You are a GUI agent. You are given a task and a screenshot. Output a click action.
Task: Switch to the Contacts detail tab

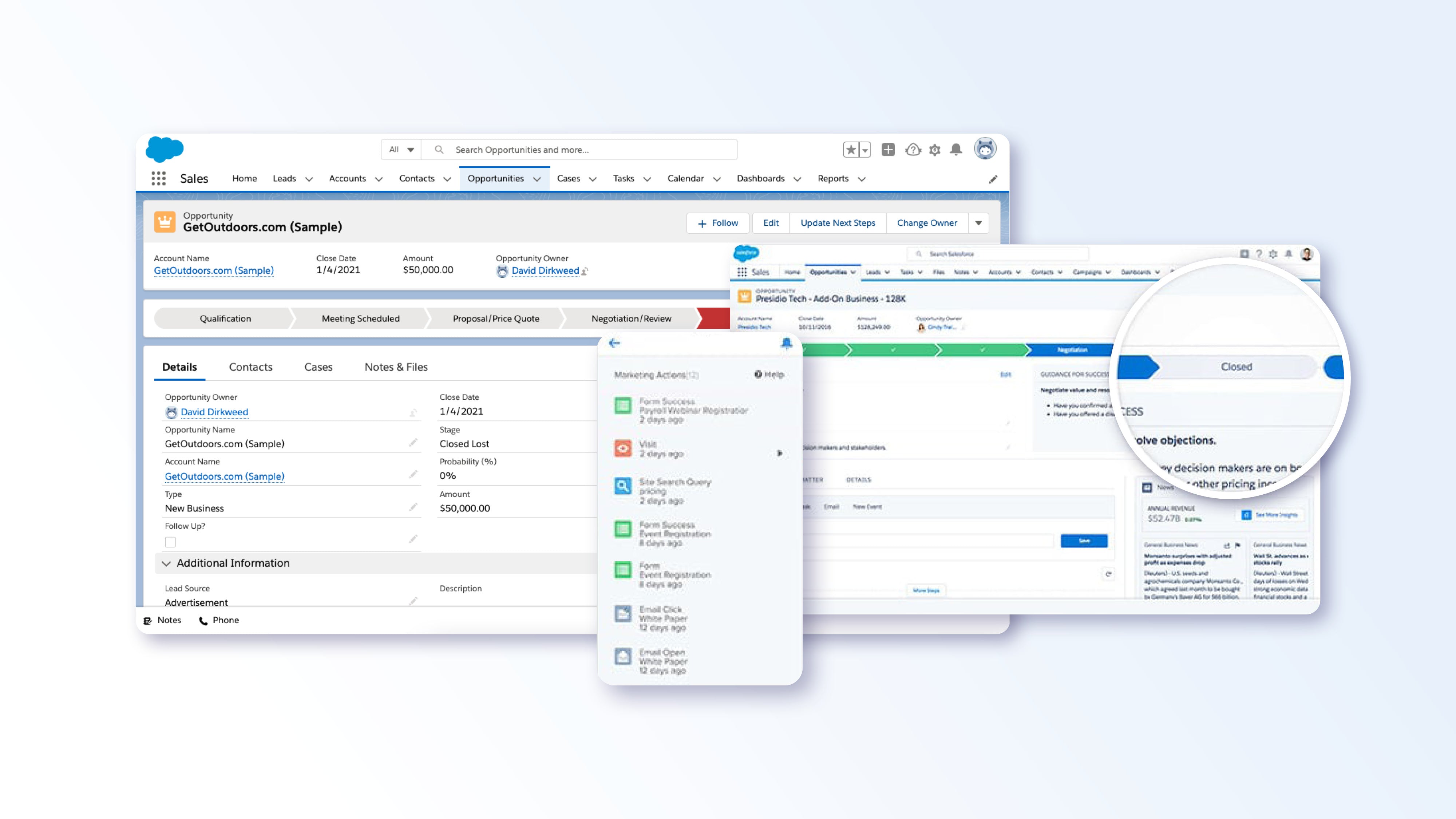[250, 367]
